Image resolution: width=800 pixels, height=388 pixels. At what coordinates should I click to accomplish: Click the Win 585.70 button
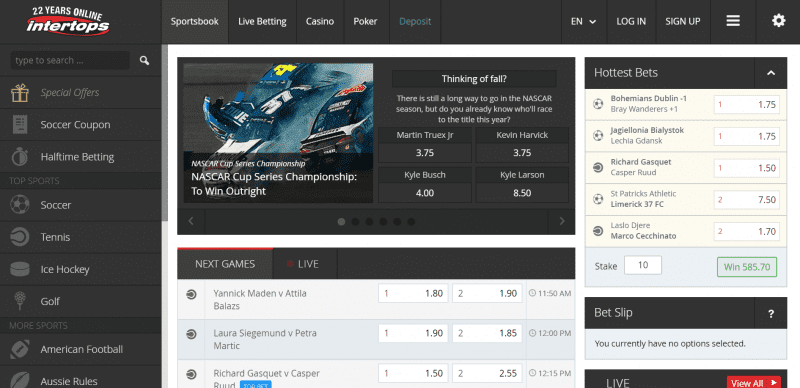click(x=747, y=267)
